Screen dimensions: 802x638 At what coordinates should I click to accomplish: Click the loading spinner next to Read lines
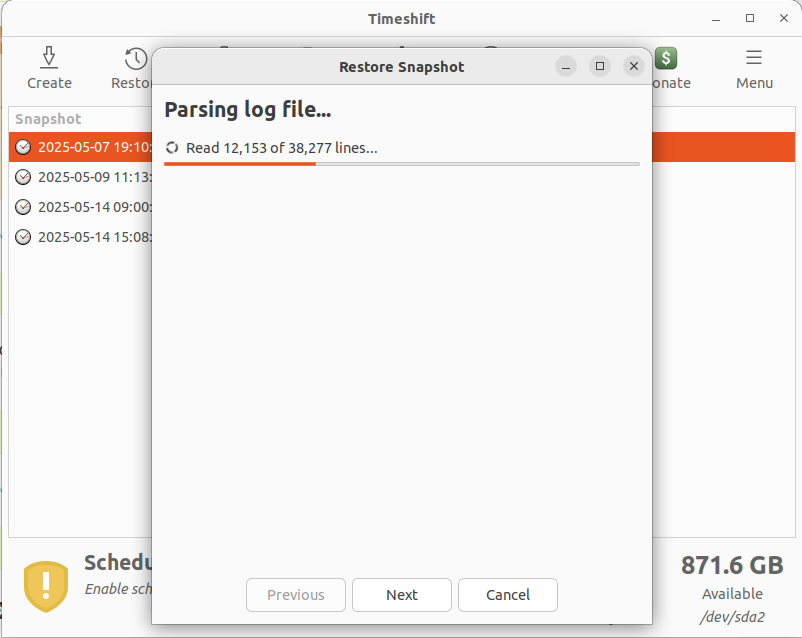(x=172, y=148)
